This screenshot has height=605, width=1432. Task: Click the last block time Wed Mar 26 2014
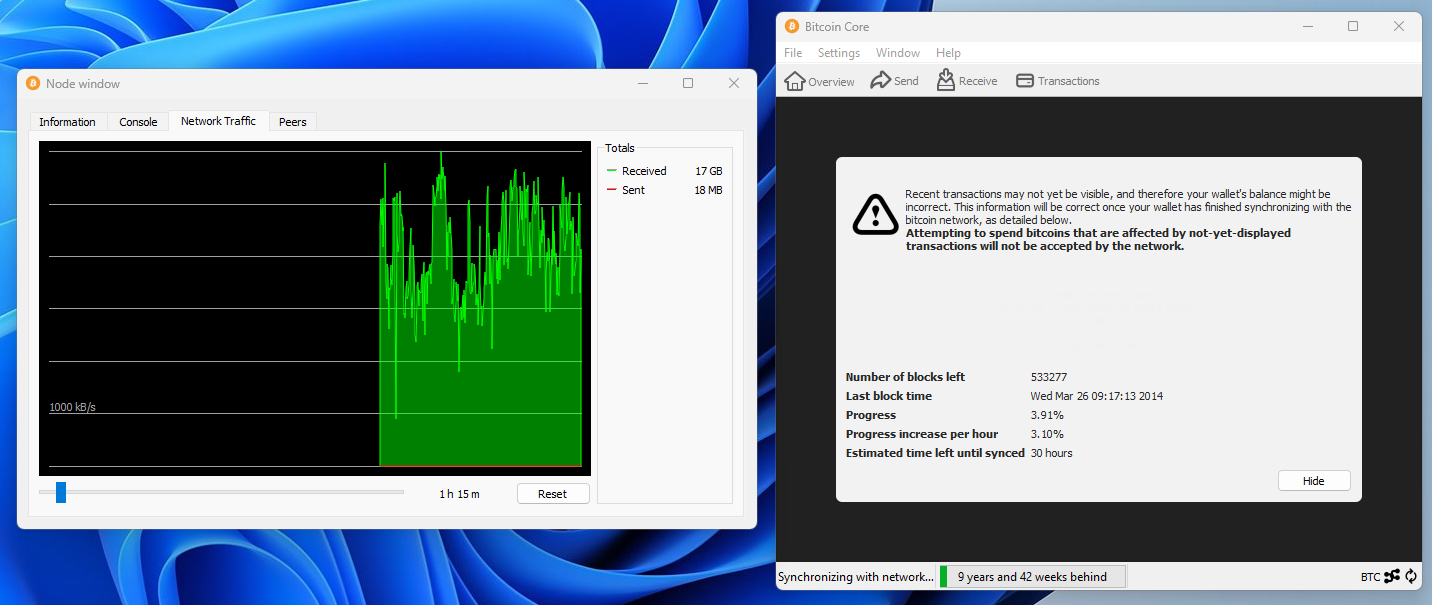click(1097, 396)
